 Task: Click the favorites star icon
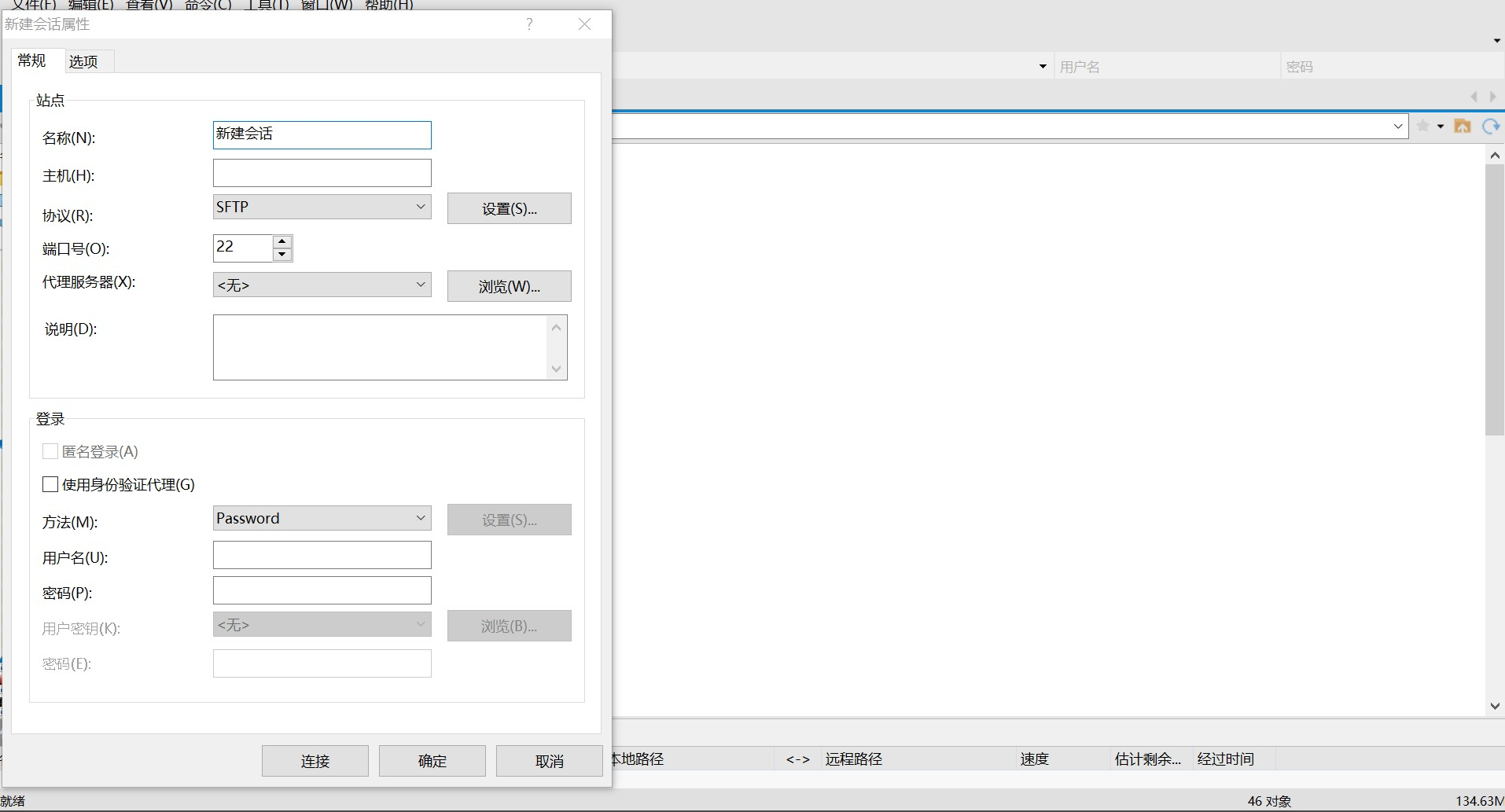pyautogui.click(x=1422, y=126)
